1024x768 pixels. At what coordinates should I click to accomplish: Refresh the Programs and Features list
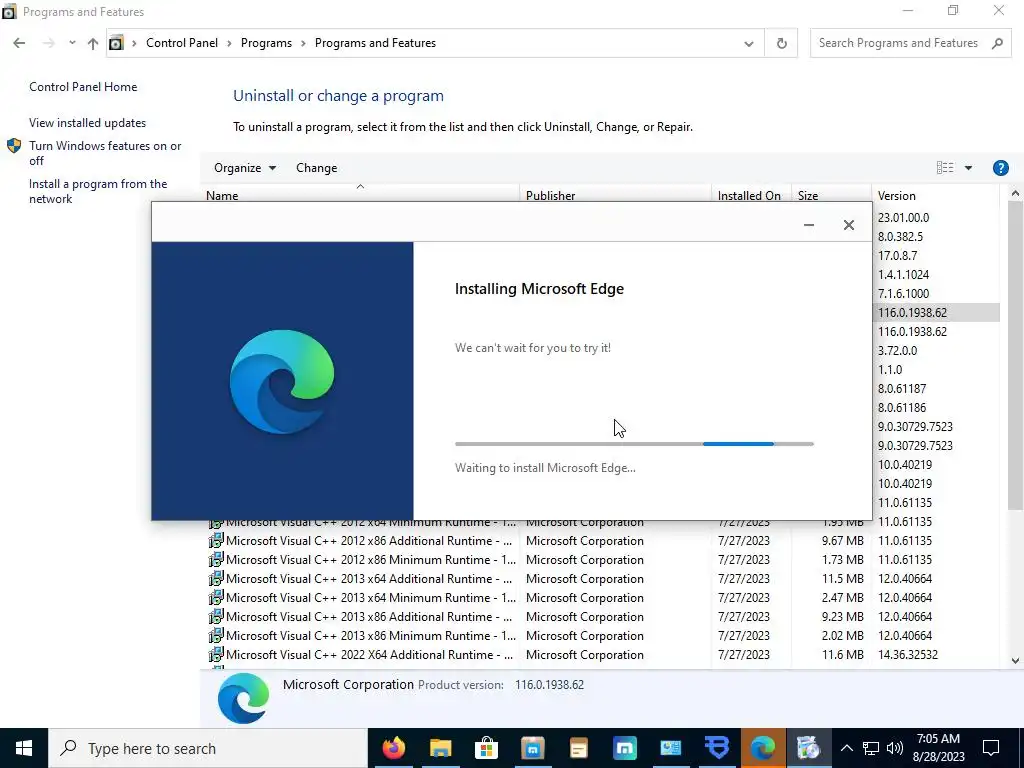(x=781, y=43)
